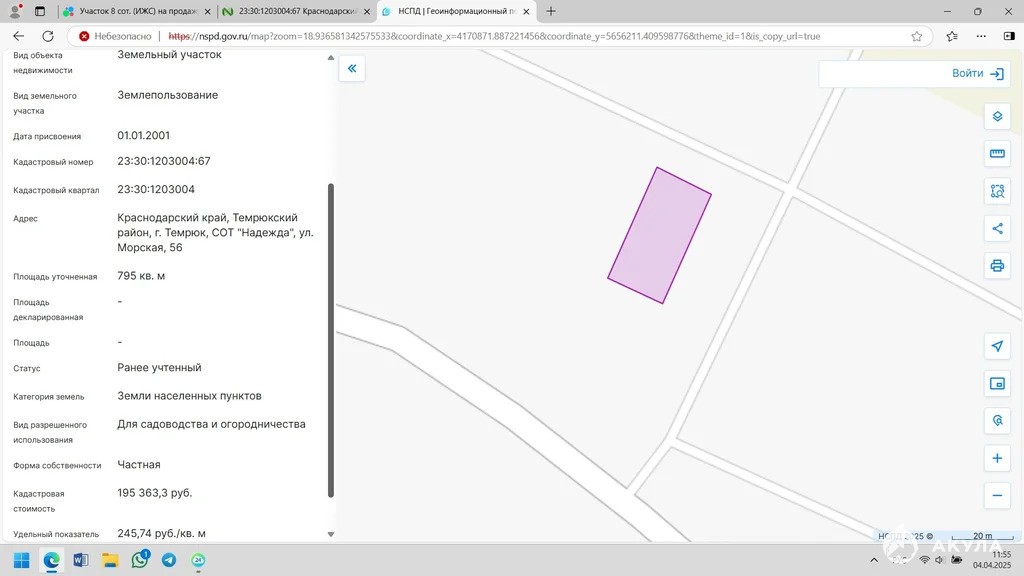Locate my position with arrow icon
This screenshot has height=576, width=1024.
coord(997,346)
